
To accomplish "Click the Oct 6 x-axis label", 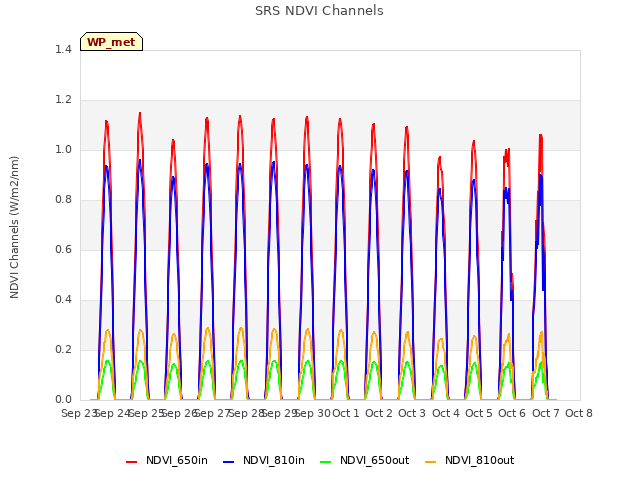I will click(512, 413).
